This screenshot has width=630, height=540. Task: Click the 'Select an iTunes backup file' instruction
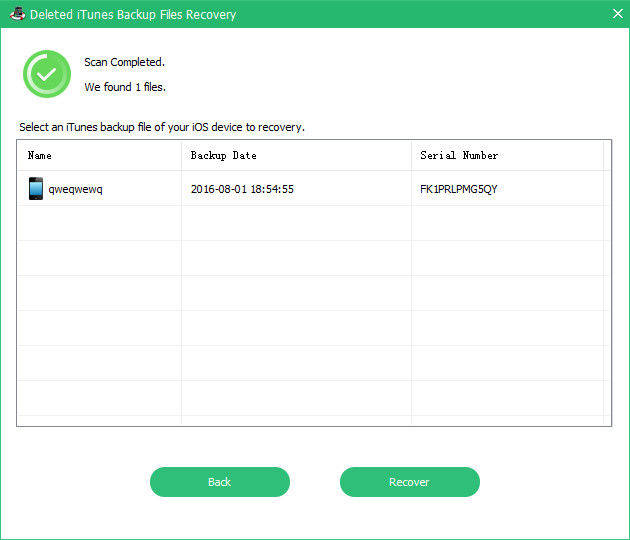[x=162, y=127]
